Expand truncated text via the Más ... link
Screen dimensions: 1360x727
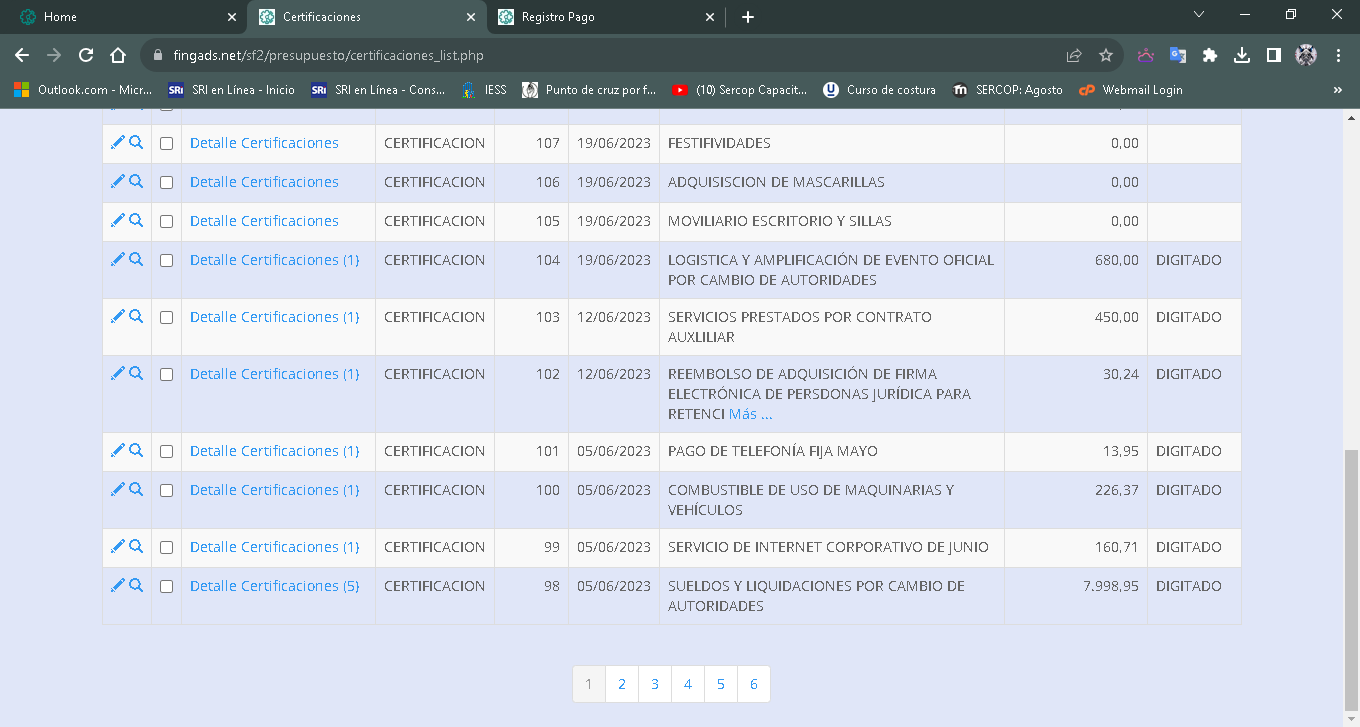[750, 414]
